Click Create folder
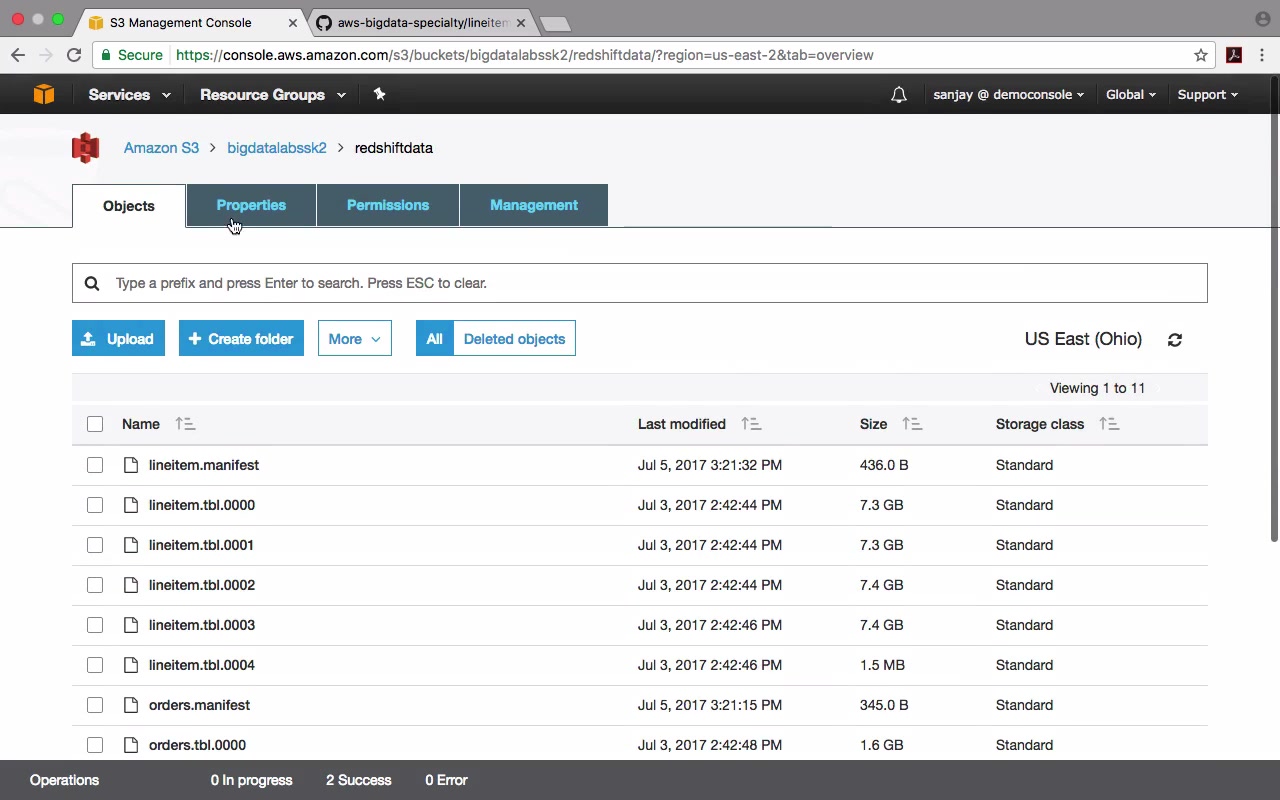Viewport: 1280px width, 800px height. click(241, 339)
